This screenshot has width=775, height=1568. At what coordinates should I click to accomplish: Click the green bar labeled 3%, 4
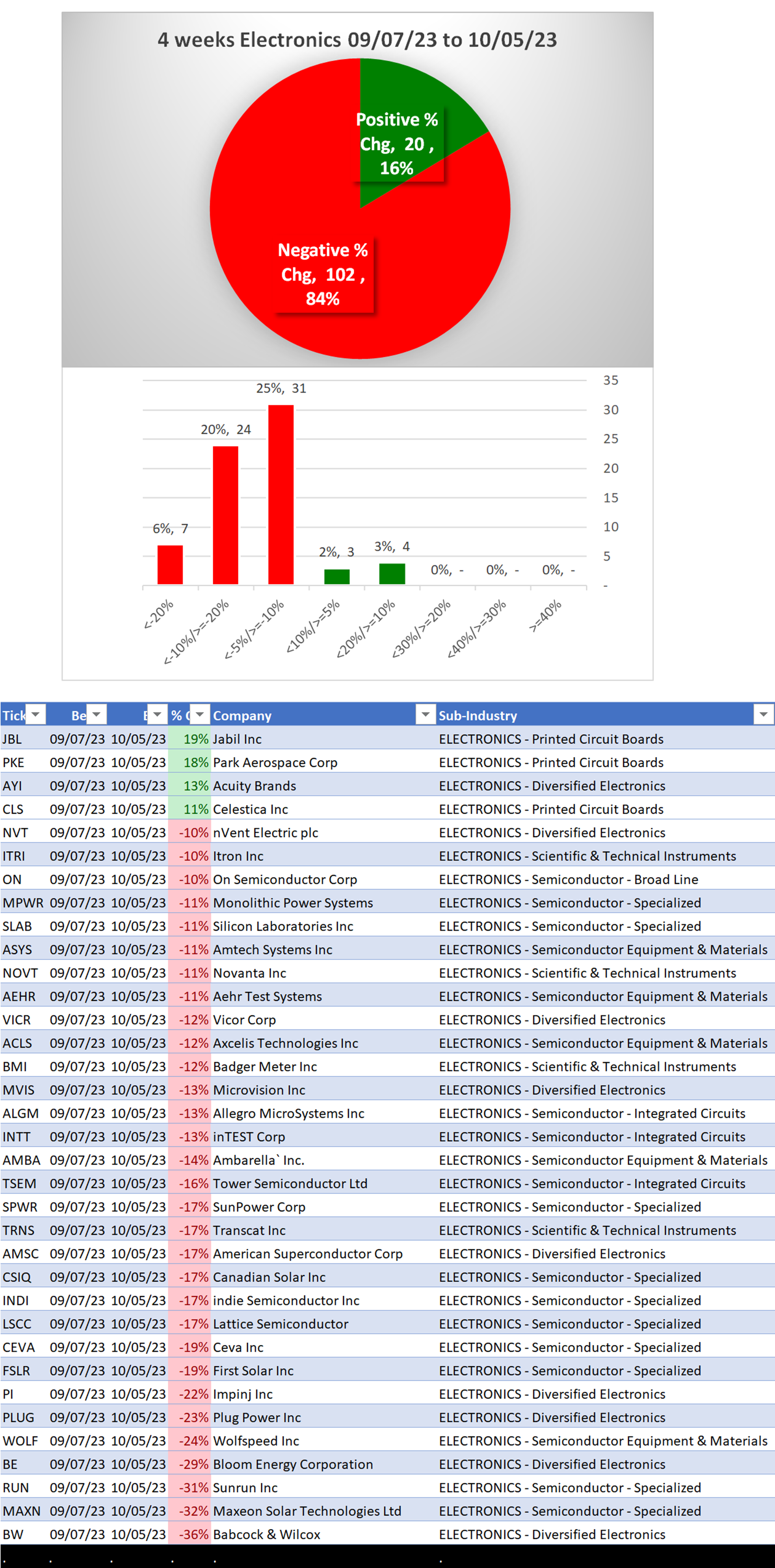[392, 573]
